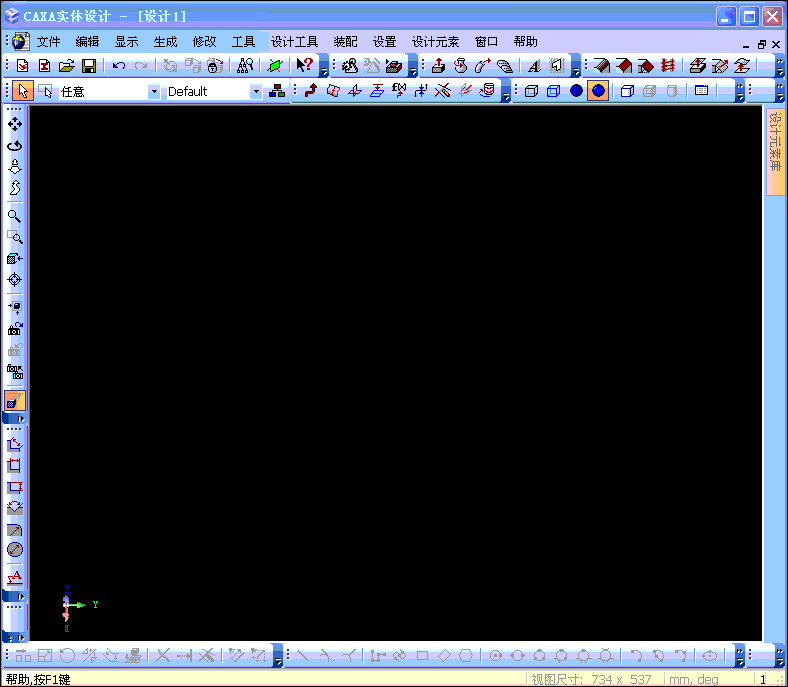
Task: Expand the display mode toolbar overflow arrow
Action: 739,91
